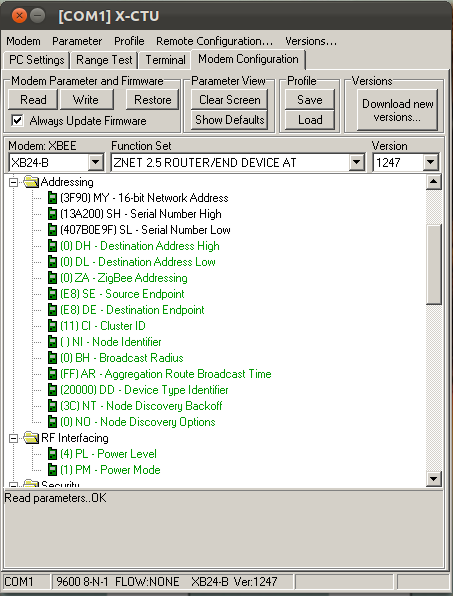
Task: Select (20000) DD - Device Type Identifier row
Action: tap(144, 390)
